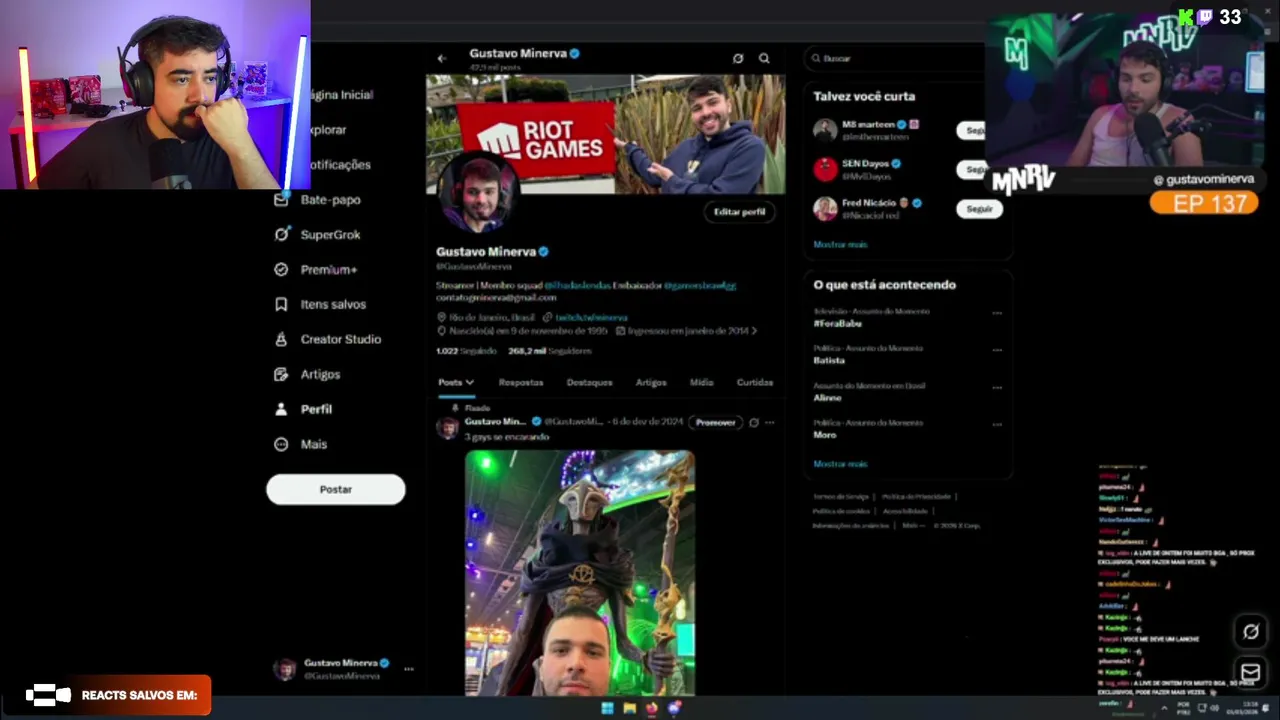Open 268,2 mil Seguidores list

click(x=550, y=352)
